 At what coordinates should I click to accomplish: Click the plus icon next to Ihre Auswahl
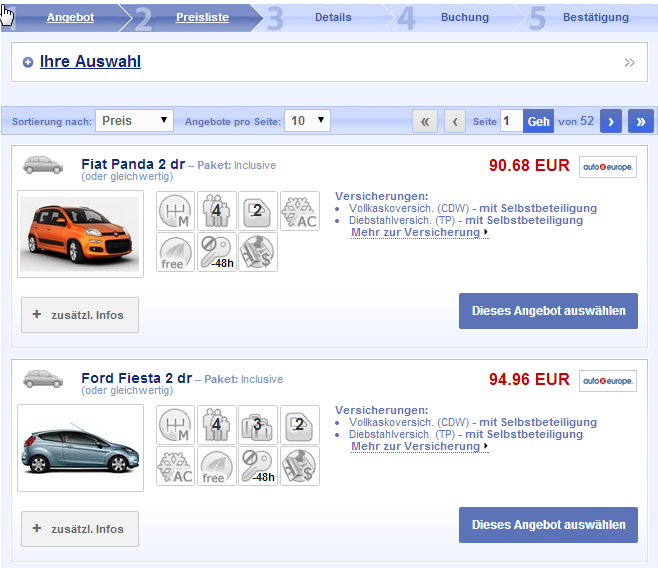click(x=28, y=63)
